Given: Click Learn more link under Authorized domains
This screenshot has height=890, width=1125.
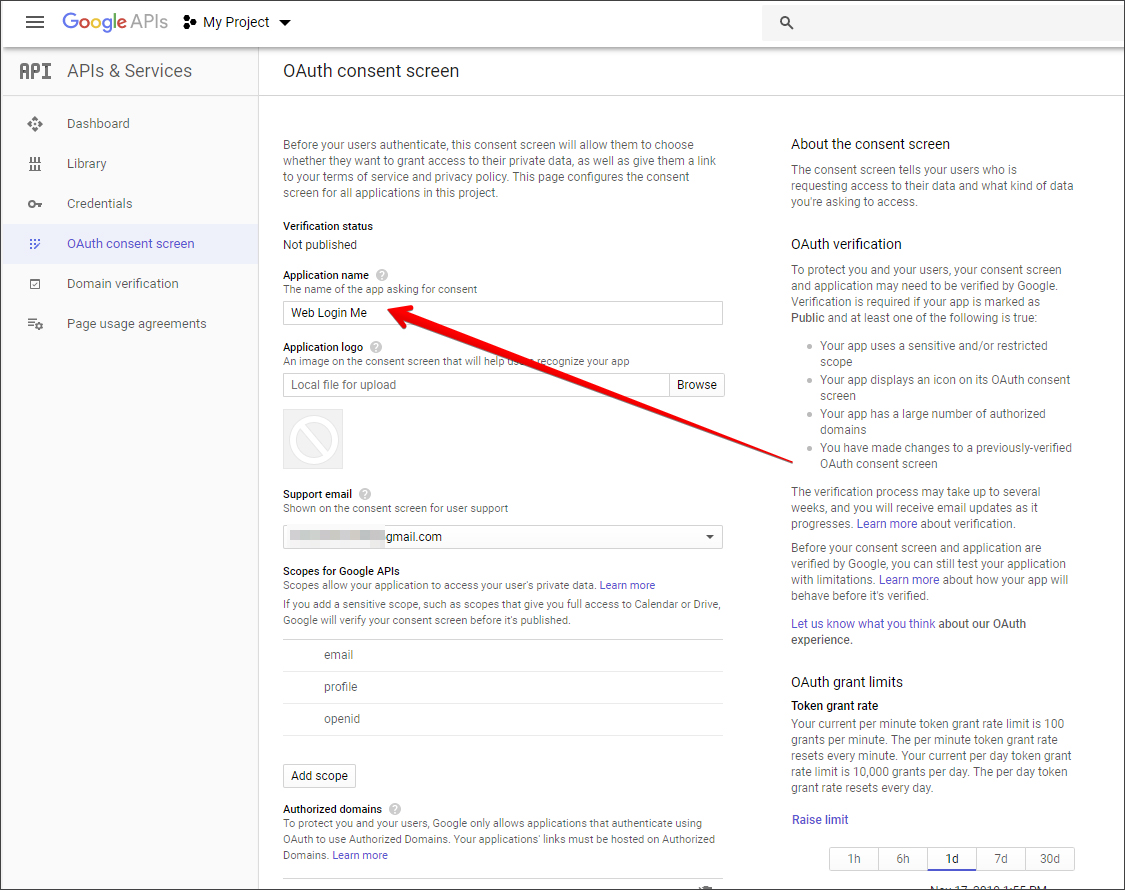Looking at the screenshot, I should (x=360, y=856).
